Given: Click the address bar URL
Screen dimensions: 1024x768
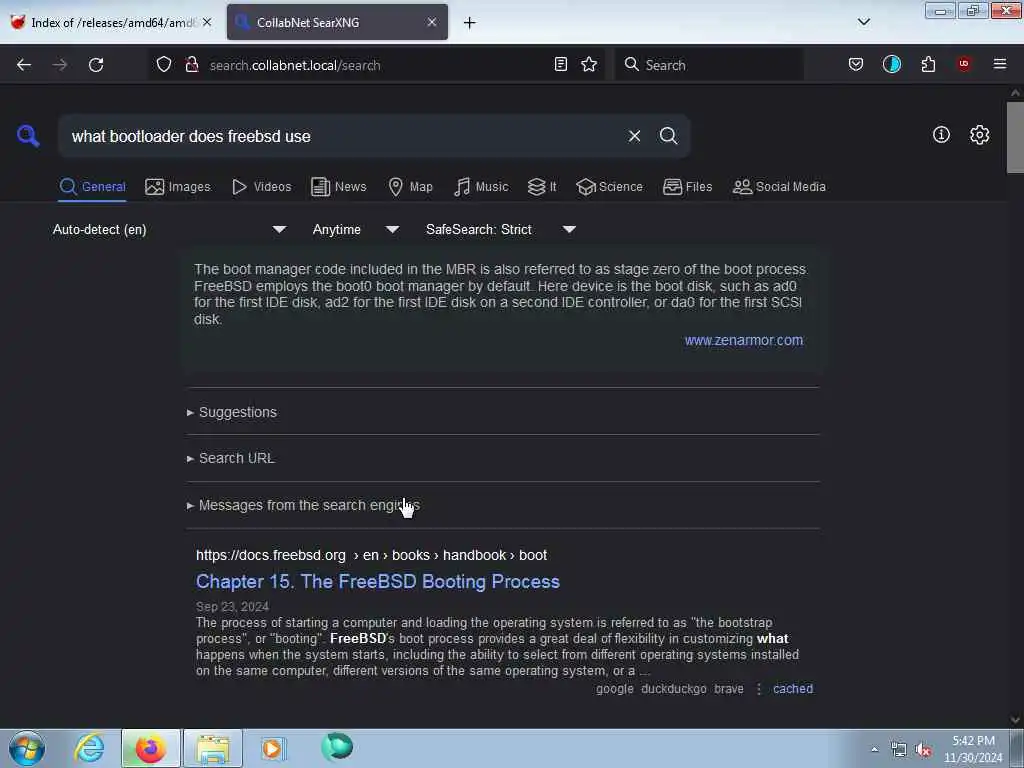Looking at the screenshot, I should click(x=295, y=65).
